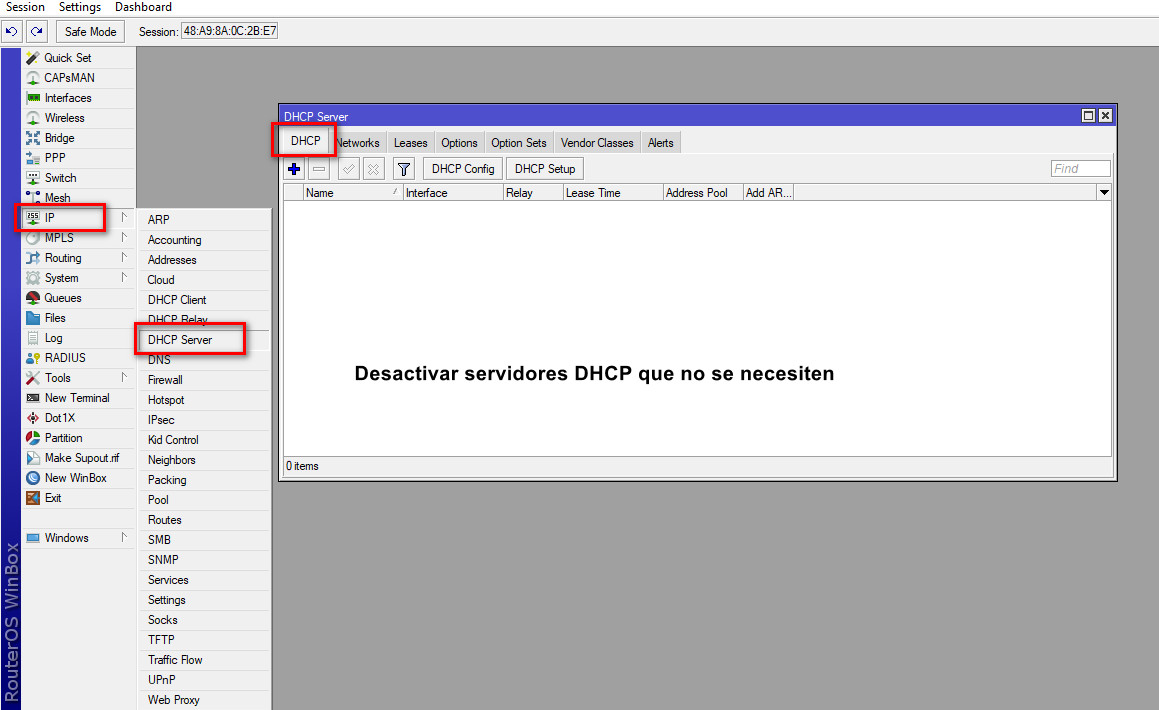Screen dimensions: 1159x710
Task: Click the remove (-) icon in DHCP toolbar
Action: point(318,168)
